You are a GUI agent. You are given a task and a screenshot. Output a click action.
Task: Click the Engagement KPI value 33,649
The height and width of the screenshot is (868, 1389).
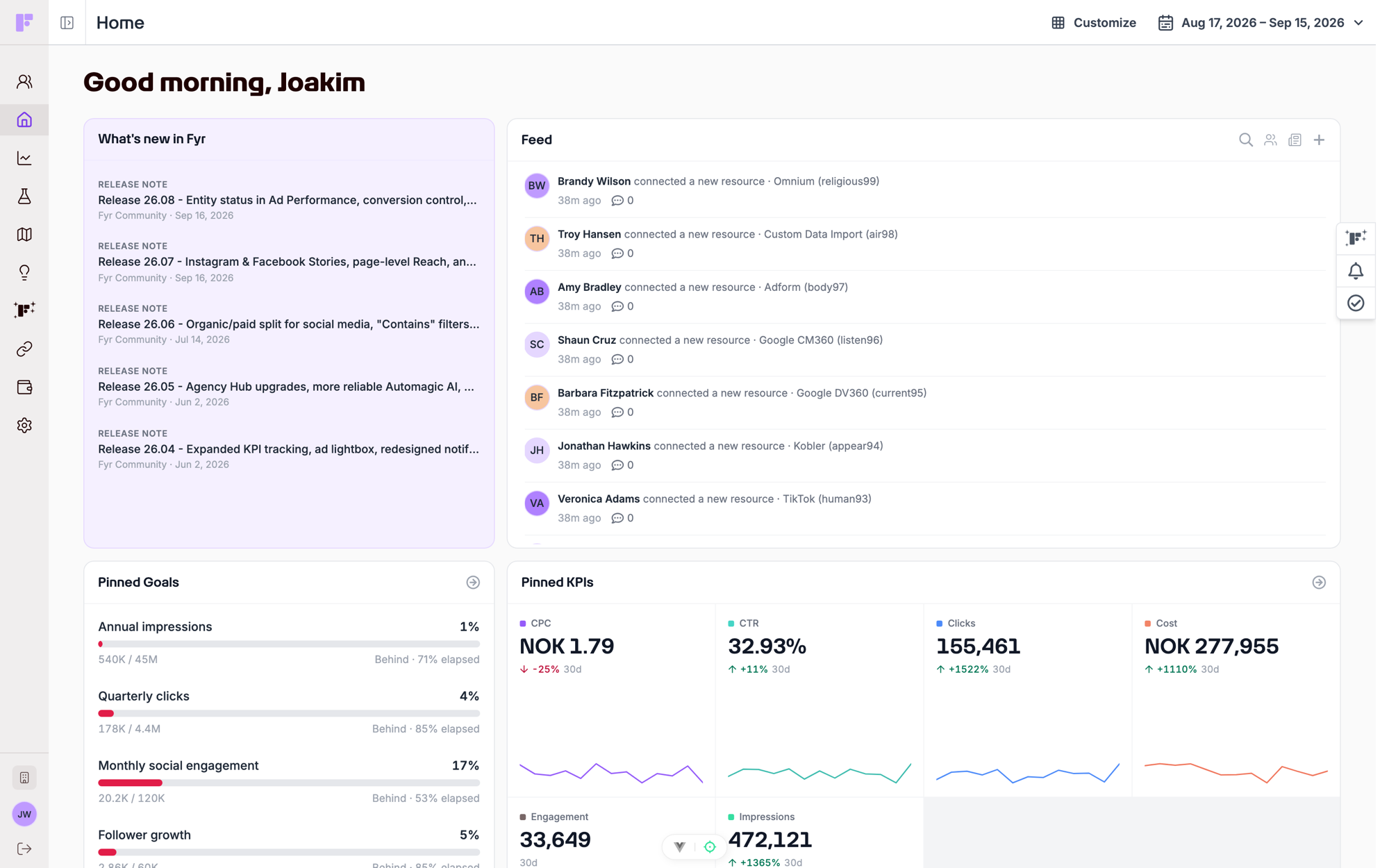[x=555, y=840]
